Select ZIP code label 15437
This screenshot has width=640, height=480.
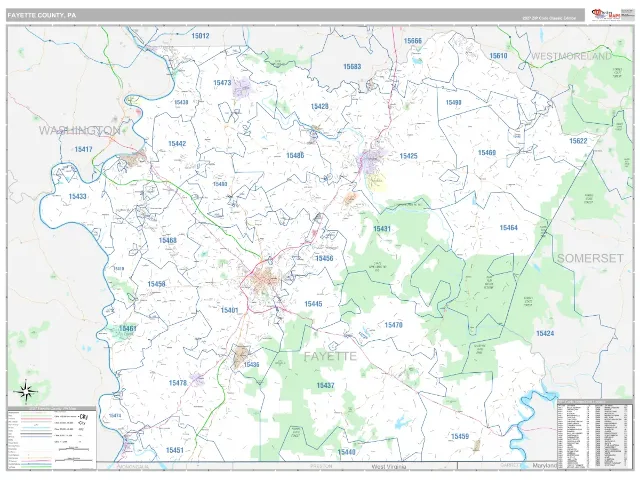point(325,385)
